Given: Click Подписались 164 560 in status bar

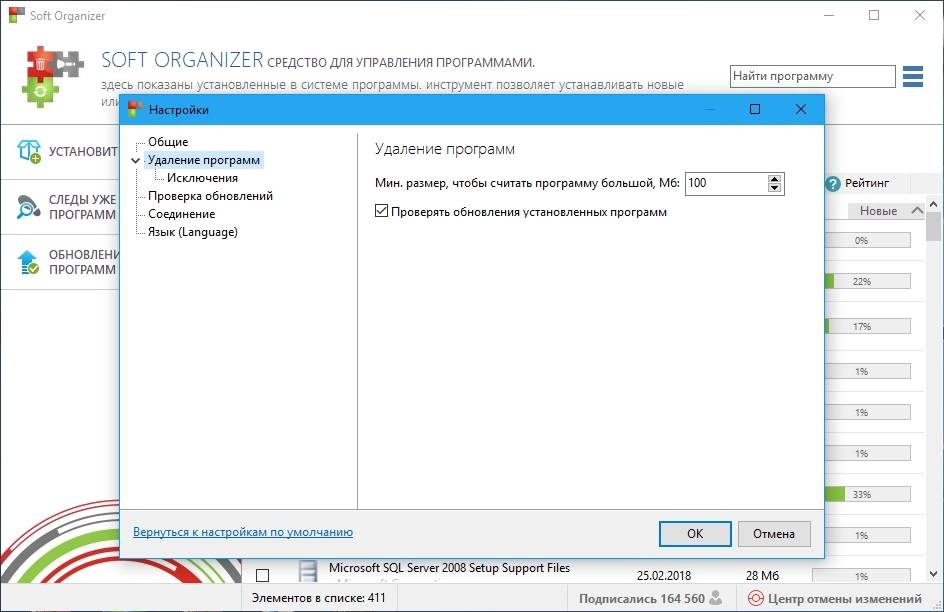Looking at the screenshot, I should click(x=650, y=598).
